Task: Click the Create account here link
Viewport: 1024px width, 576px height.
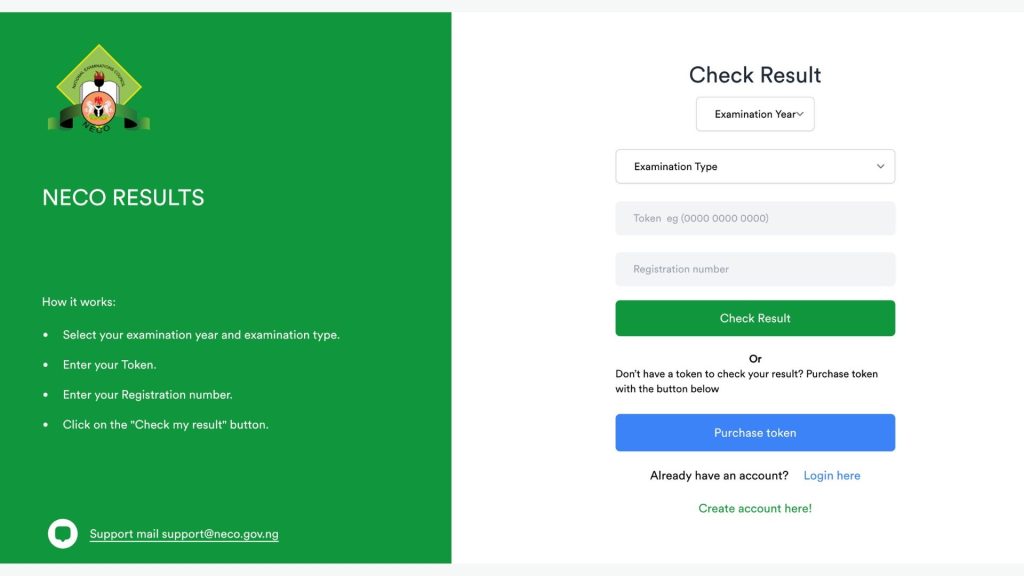Action: point(755,508)
